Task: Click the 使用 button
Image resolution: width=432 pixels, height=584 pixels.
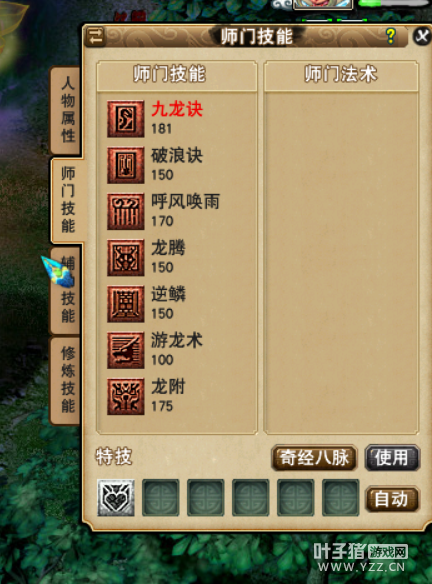Action: [392, 458]
